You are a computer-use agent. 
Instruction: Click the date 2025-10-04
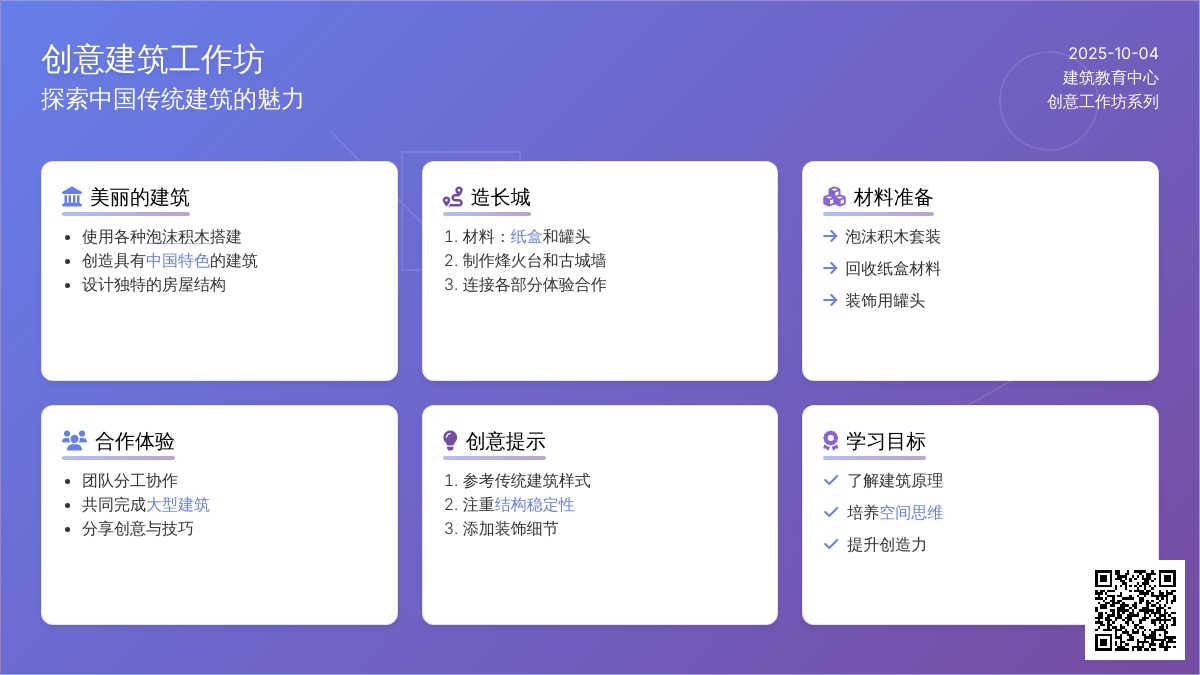click(1113, 54)
